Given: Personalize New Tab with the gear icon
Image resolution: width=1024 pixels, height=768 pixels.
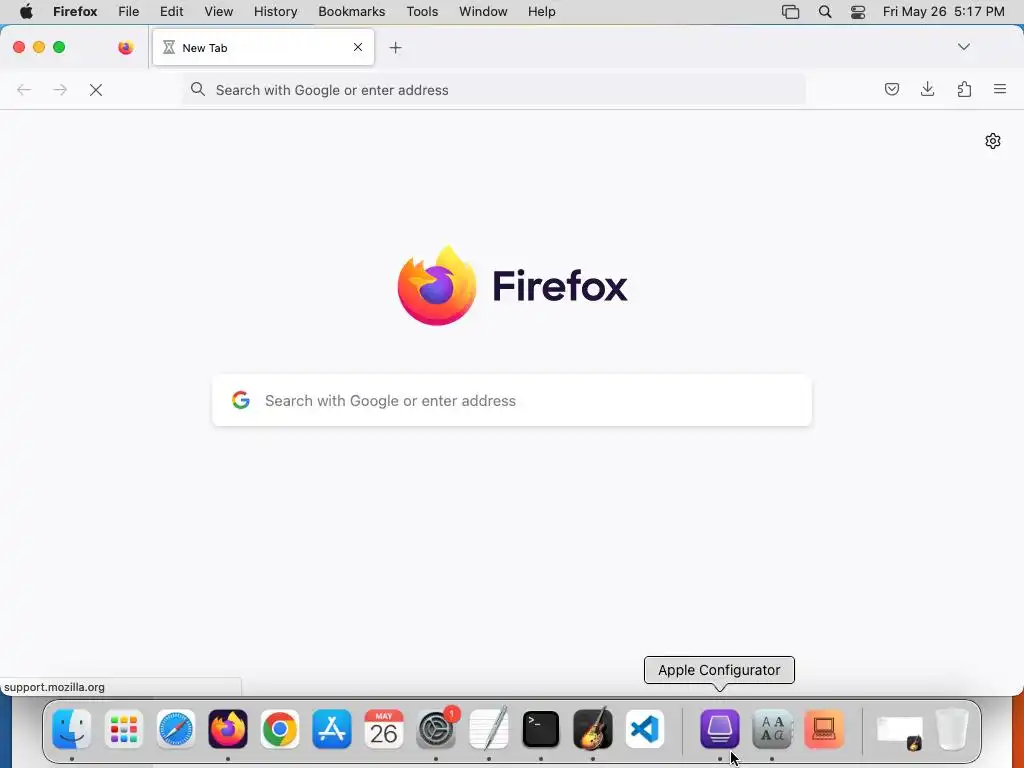Looking at the screenshot, I should tap(993, 141).
